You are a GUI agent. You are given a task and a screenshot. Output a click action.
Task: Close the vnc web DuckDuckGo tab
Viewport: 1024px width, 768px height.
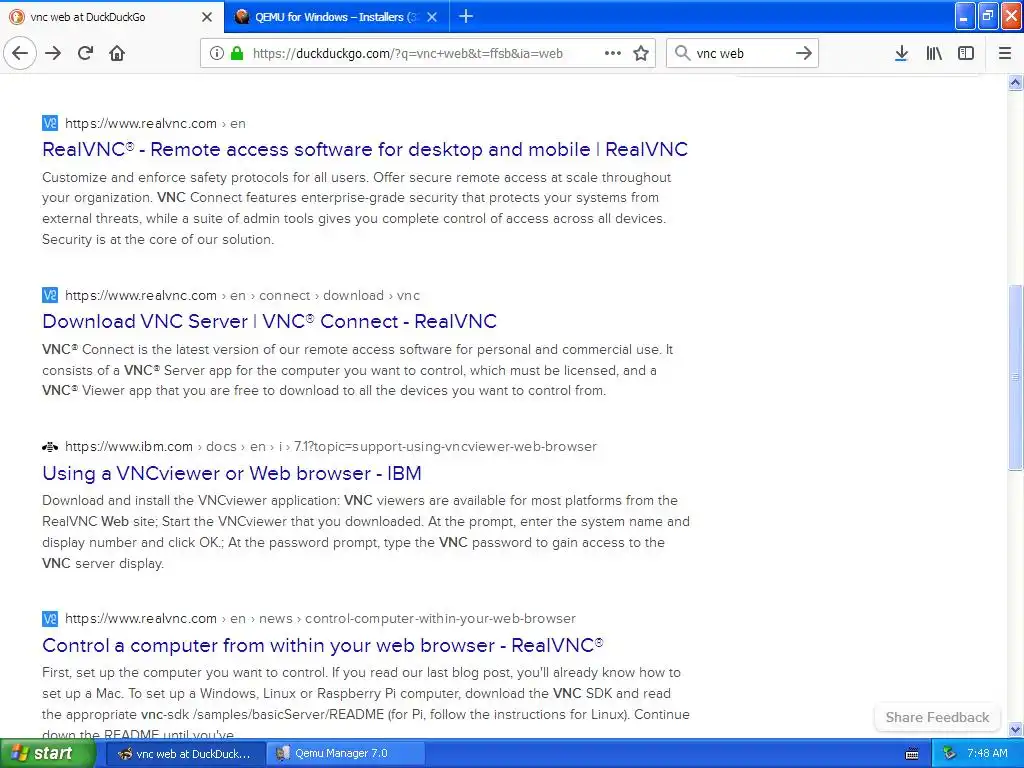207,17
